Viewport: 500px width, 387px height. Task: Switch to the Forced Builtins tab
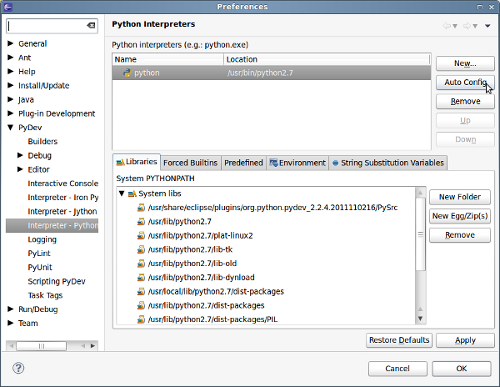click(190, 163)
